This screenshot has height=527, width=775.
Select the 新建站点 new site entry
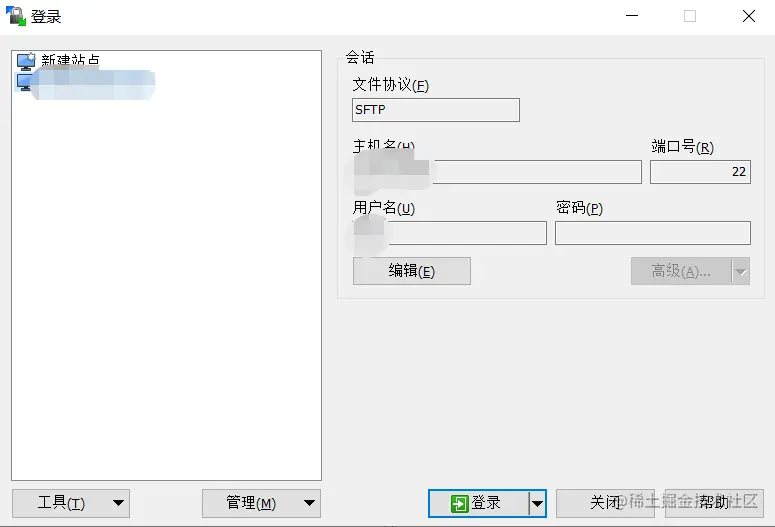click(58, 61)
